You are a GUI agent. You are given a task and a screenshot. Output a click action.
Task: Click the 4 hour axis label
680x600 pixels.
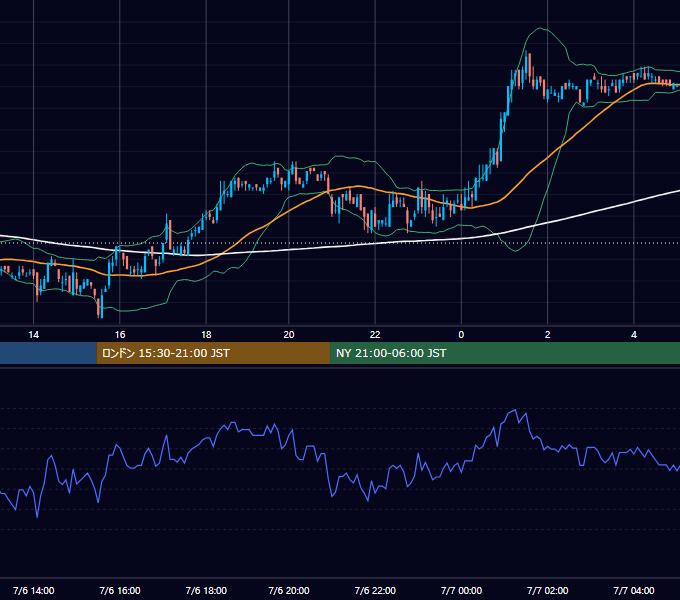tap(634, 335)
